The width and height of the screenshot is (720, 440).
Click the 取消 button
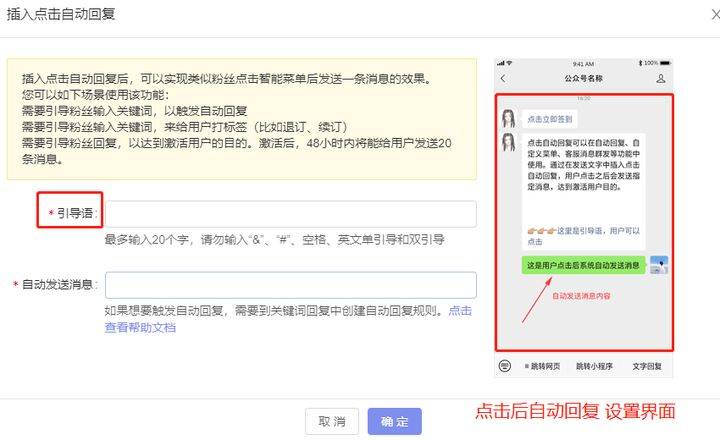pyautogui.click(x=332, y=421)
